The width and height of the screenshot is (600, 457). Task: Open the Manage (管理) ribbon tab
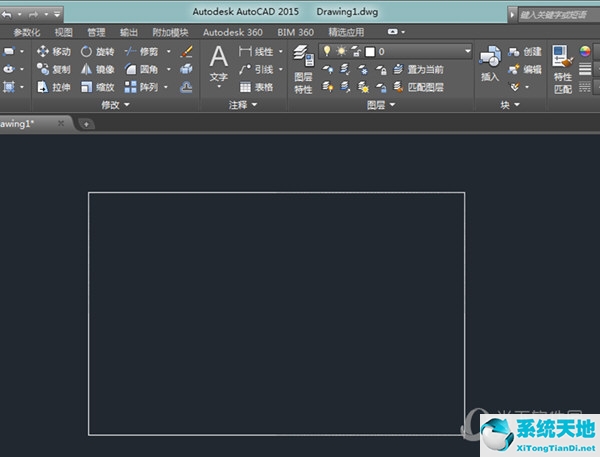tap(96, 32)
